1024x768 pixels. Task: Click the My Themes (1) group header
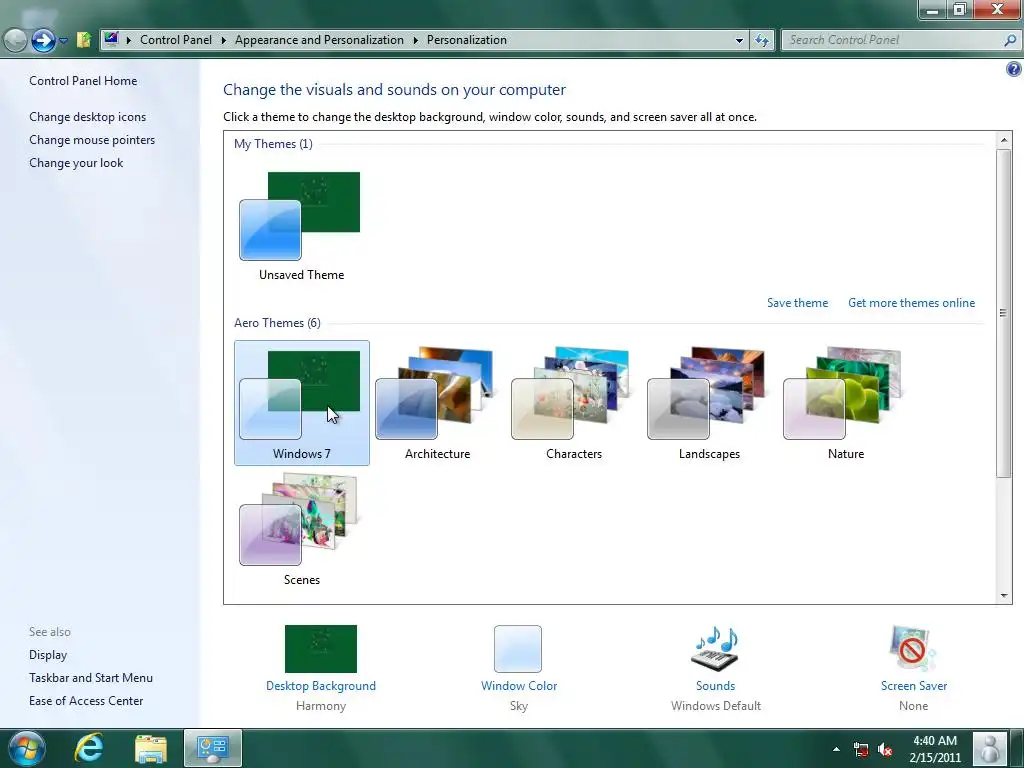tap(273, 144)
